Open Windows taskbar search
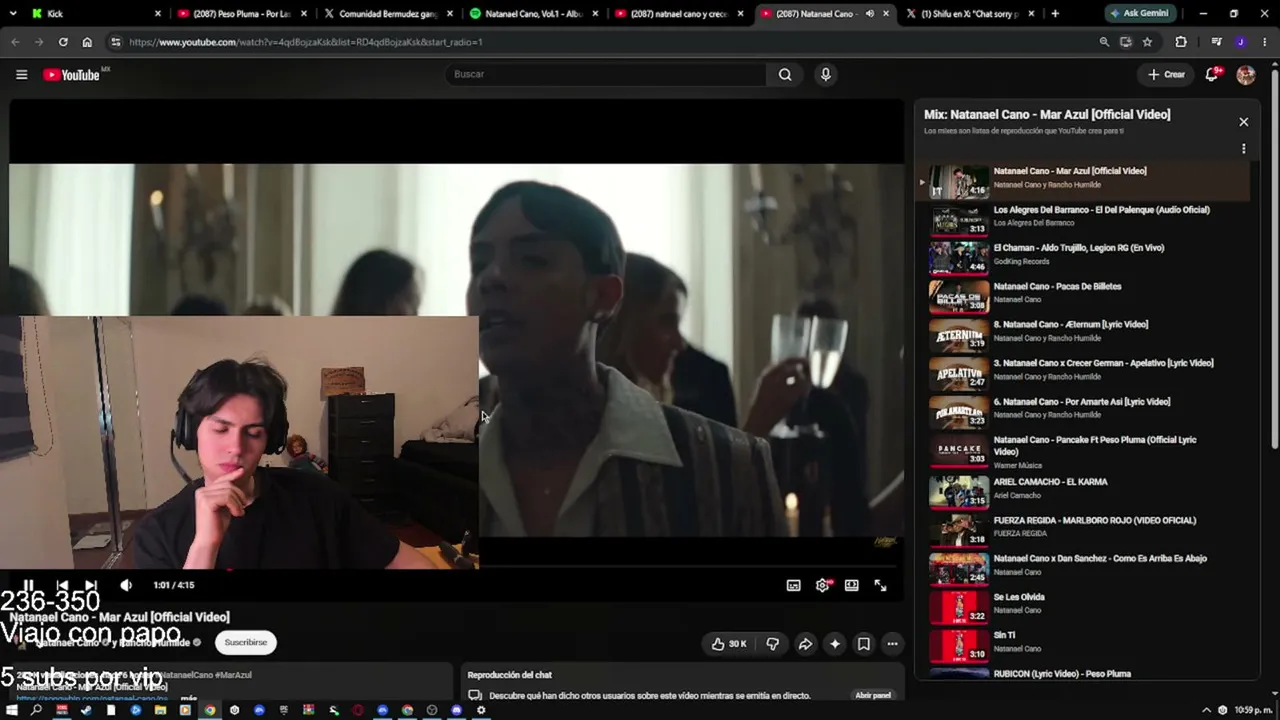 pyautogui.click(x=36, y=710)
